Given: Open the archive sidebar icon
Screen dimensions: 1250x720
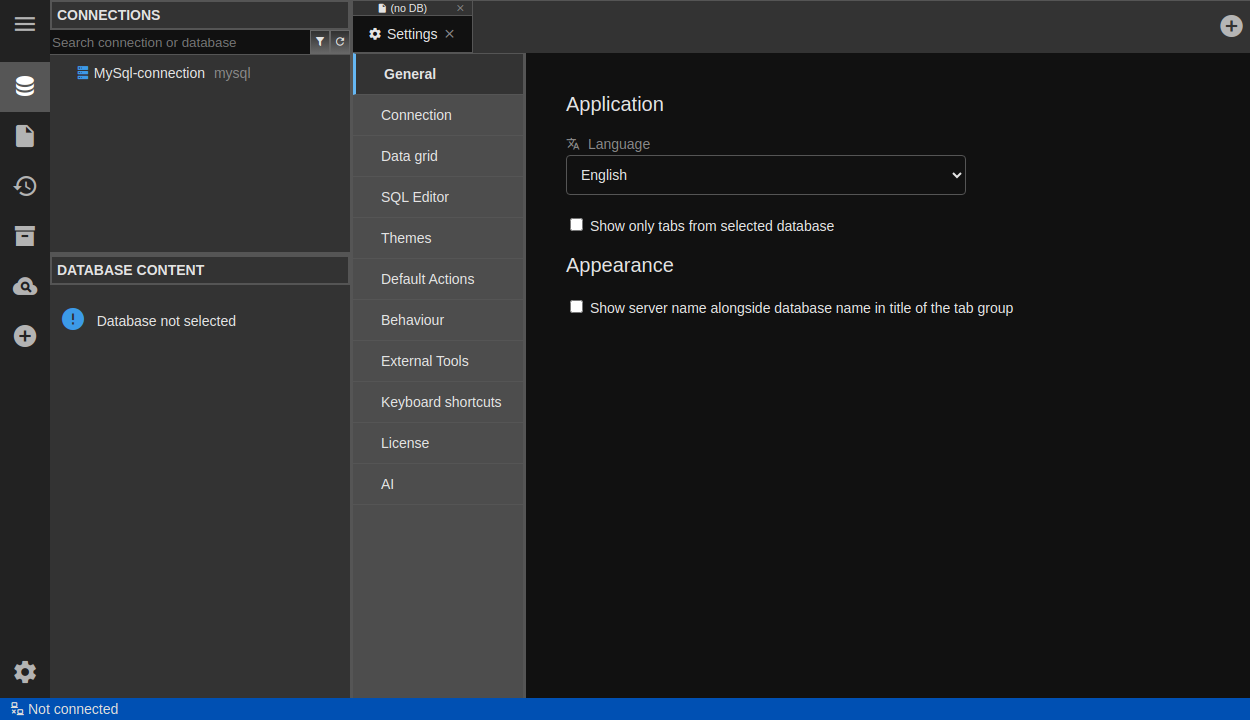Looking at the screenshot, I should [25, 236].
